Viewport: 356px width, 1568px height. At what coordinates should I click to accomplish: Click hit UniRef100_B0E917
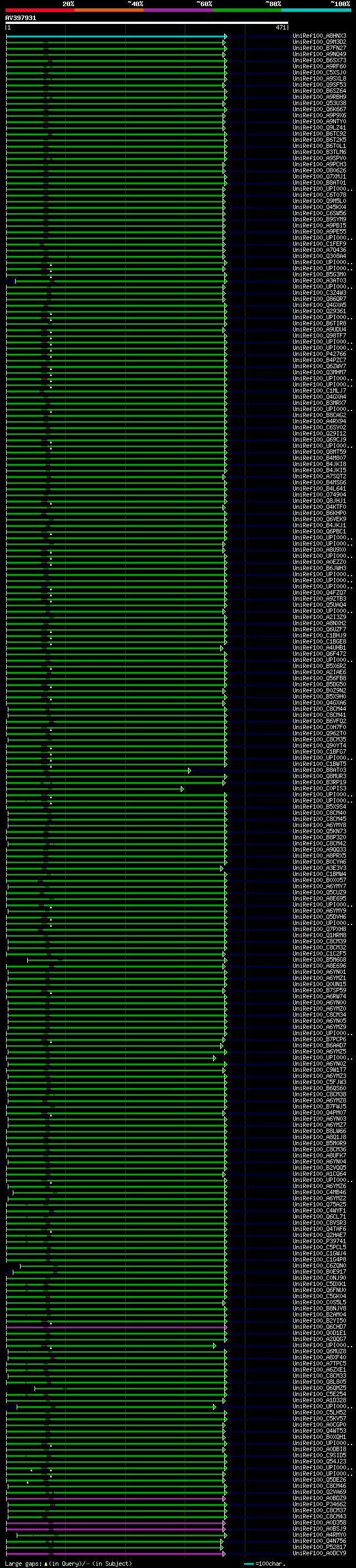tap(319, 1272)
